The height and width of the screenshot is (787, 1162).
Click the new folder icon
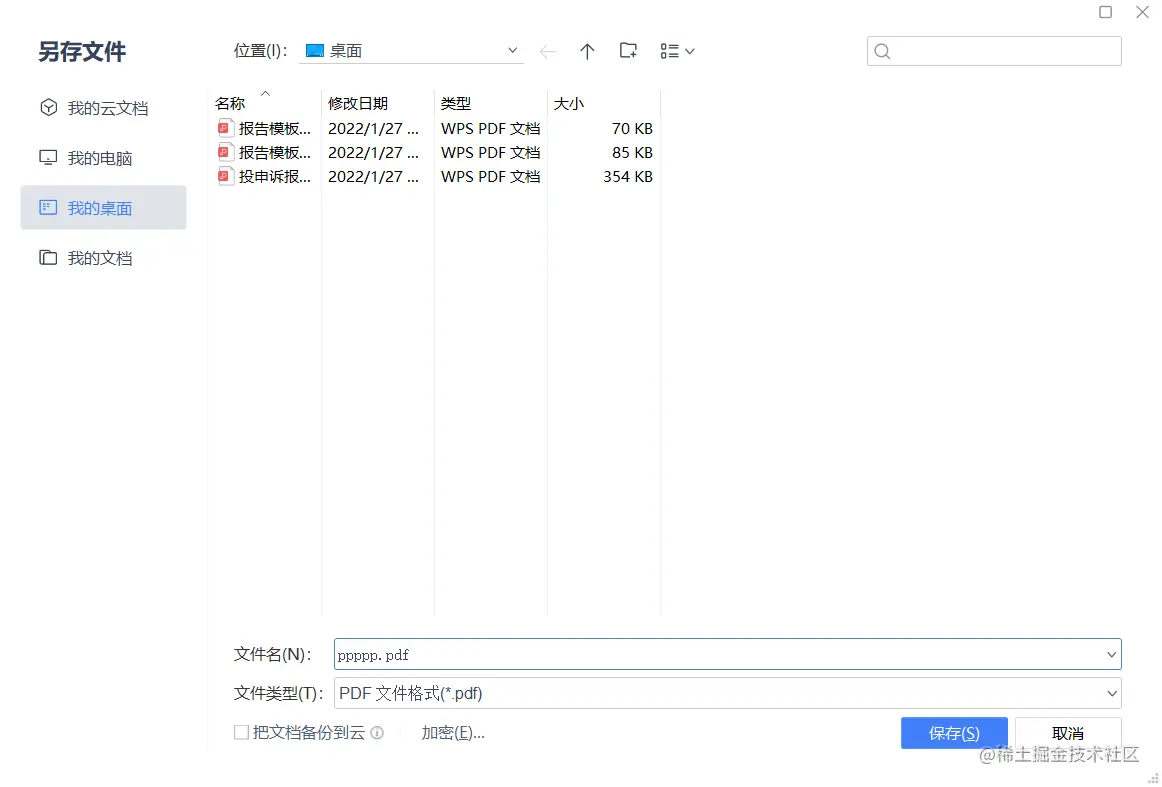click(628, 51)
